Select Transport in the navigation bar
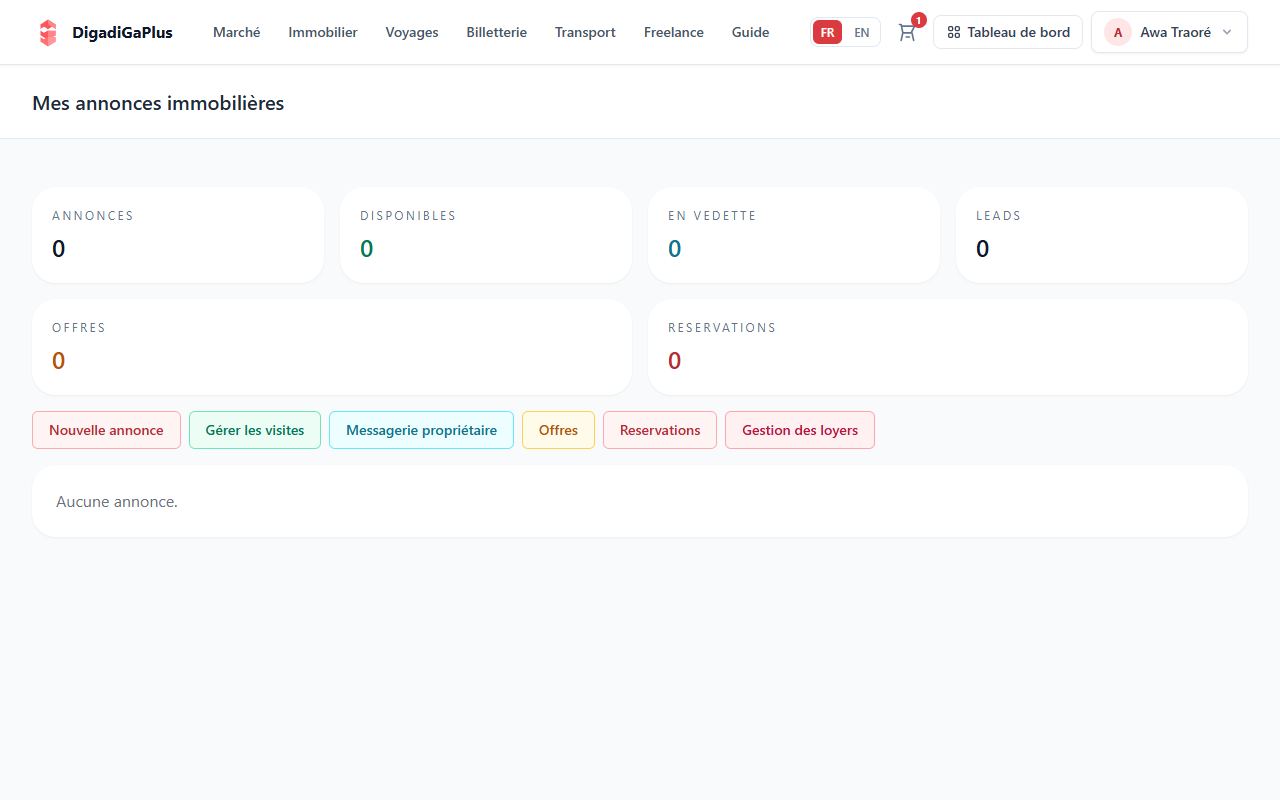The image size is (1280, 800). (585, 32)
